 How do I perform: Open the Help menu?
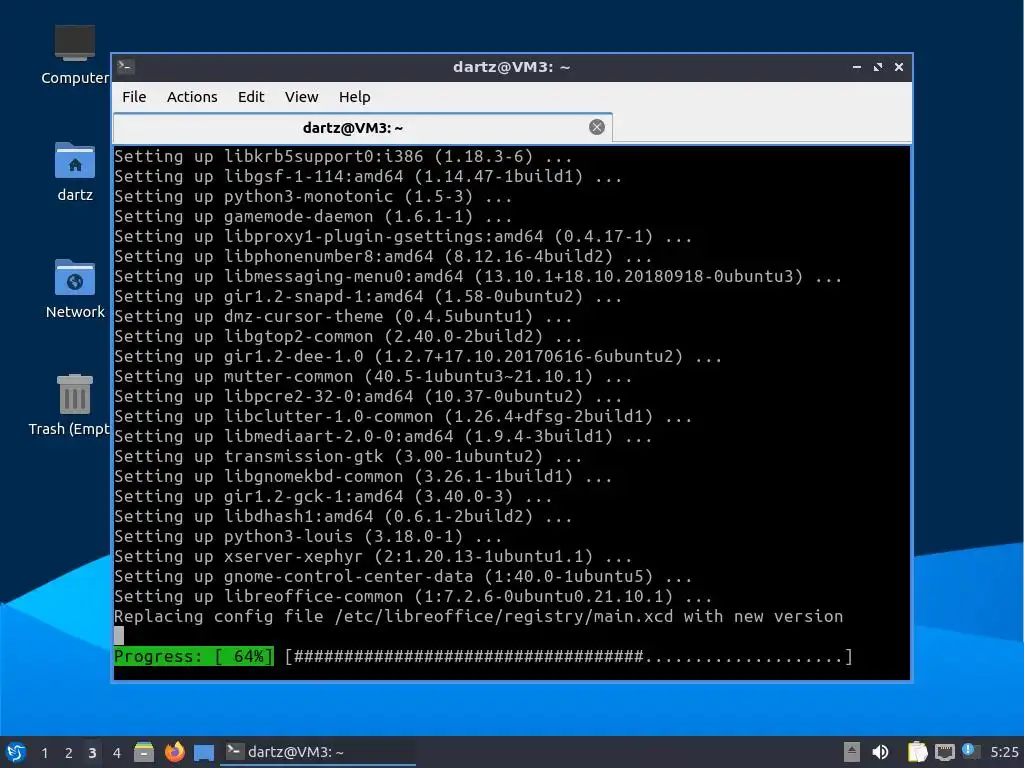coord(355,97)
